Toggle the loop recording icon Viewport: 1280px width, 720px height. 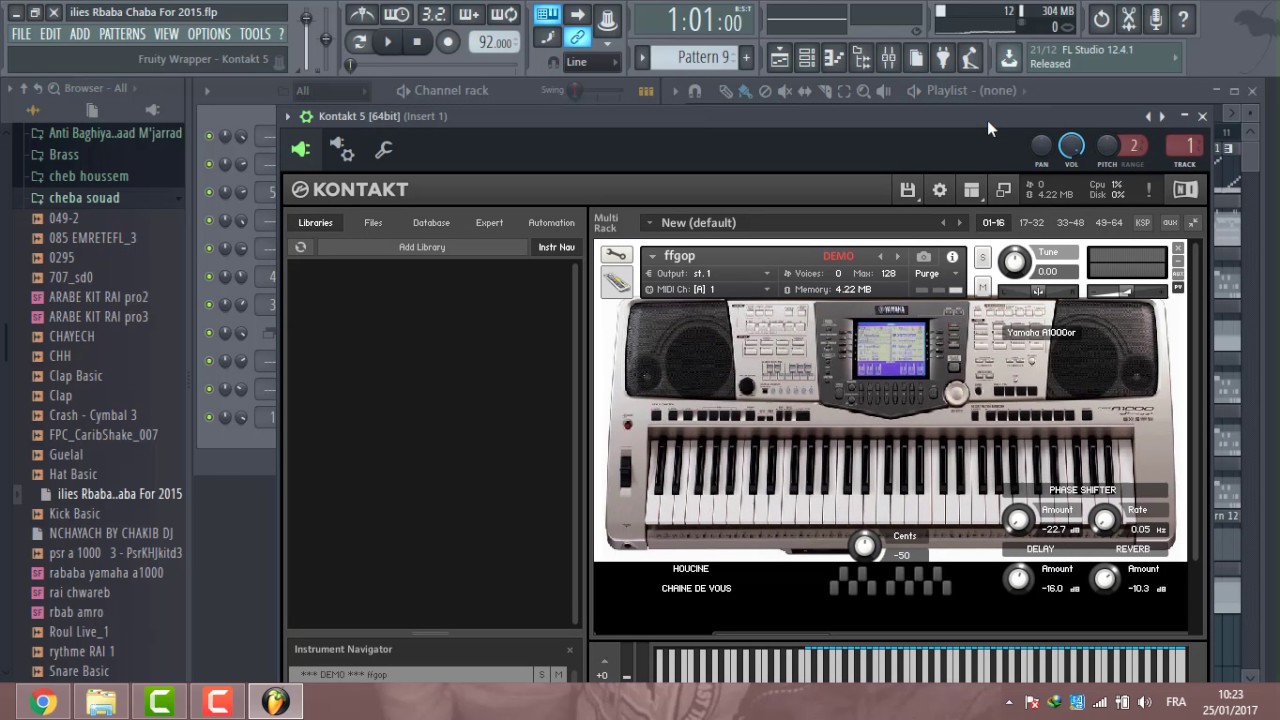[x=504, y=14]
